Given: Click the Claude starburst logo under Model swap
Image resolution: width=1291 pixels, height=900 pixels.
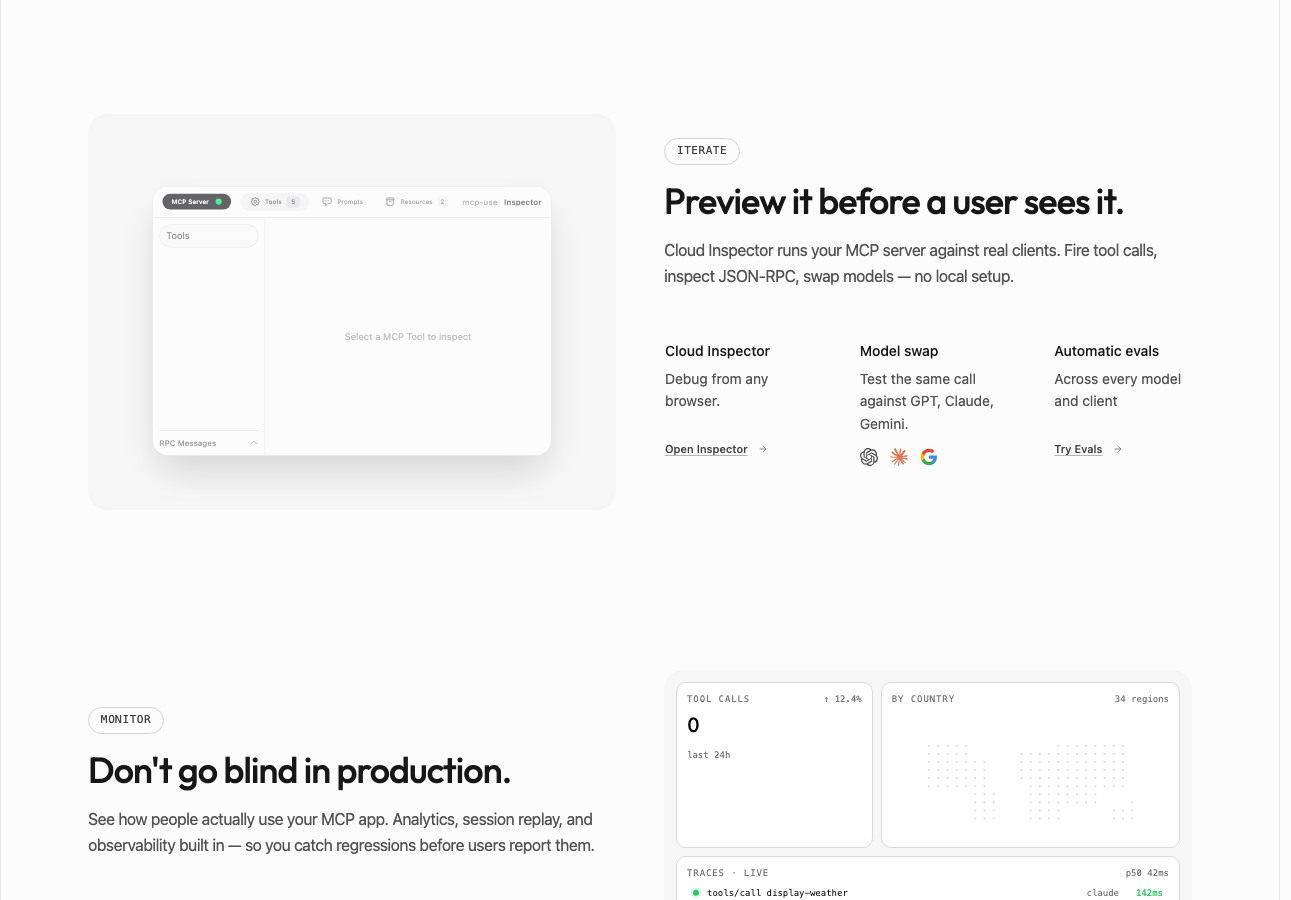Looking at the screenshot, I should coord(899,457).
